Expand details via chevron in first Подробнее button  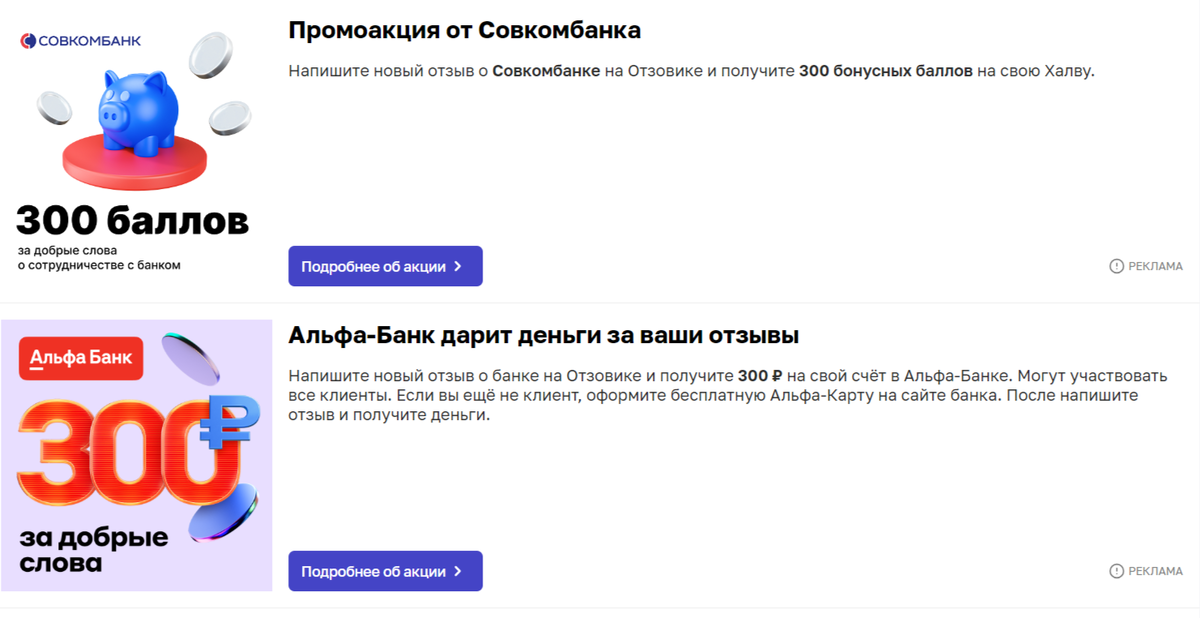[457, 266]
